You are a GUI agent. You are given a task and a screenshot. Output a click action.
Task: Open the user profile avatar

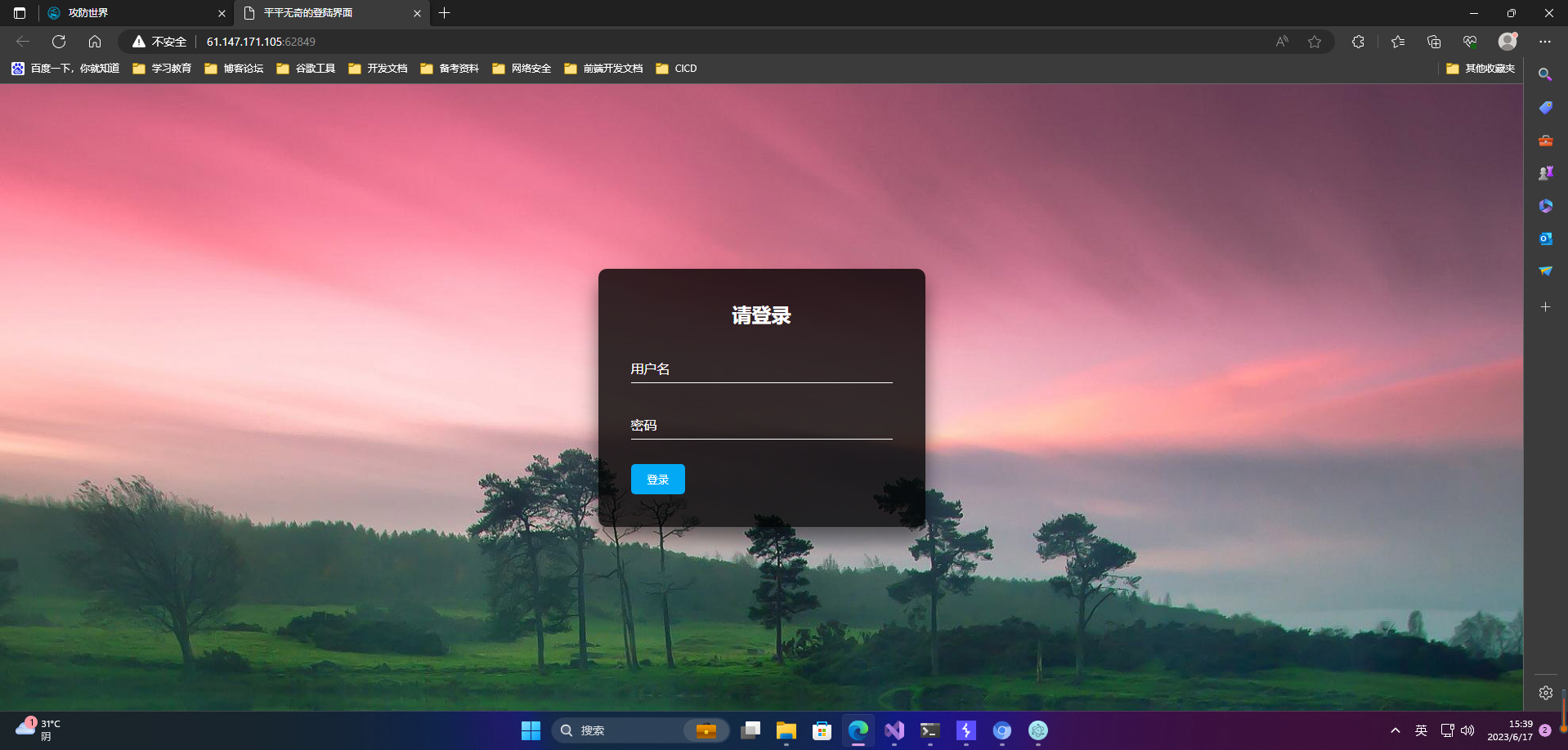point(1508,42)
